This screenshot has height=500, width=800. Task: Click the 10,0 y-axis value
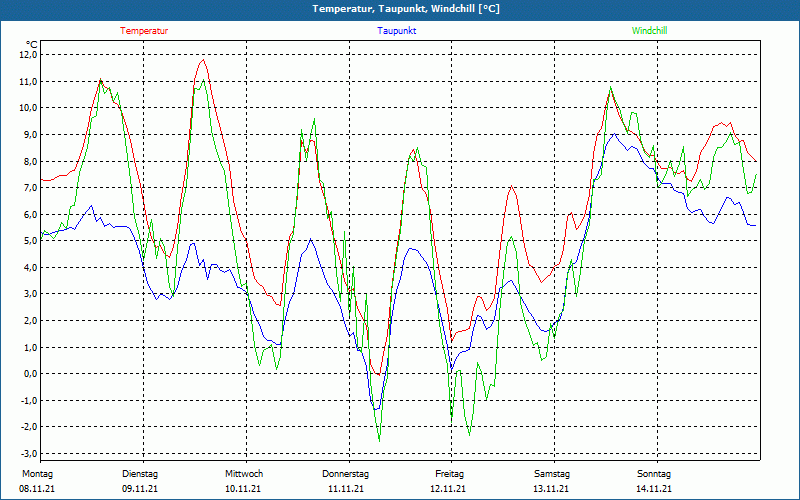click(29, 108)
